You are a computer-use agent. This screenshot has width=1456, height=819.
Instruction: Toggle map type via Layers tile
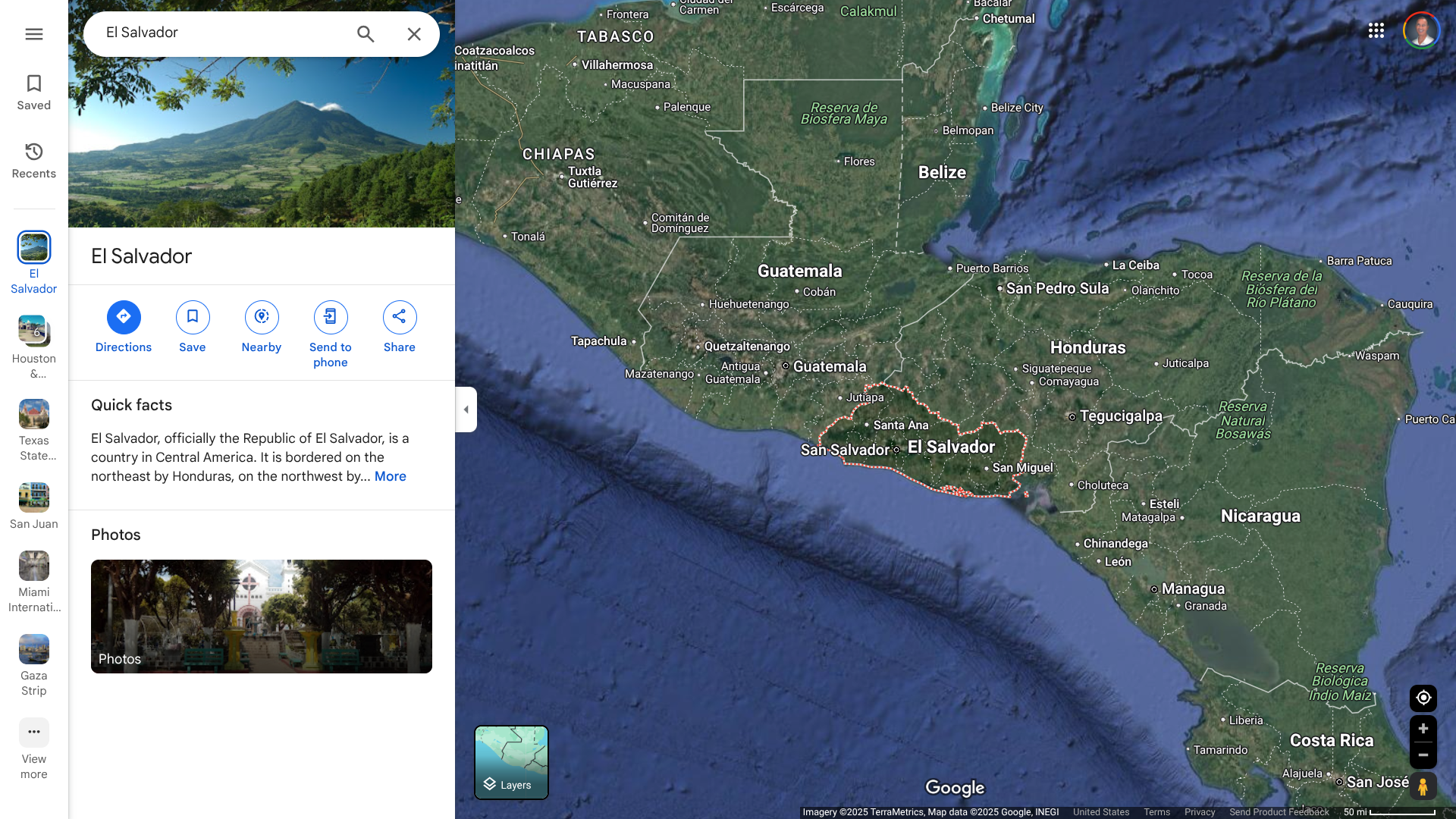point(511,762)
